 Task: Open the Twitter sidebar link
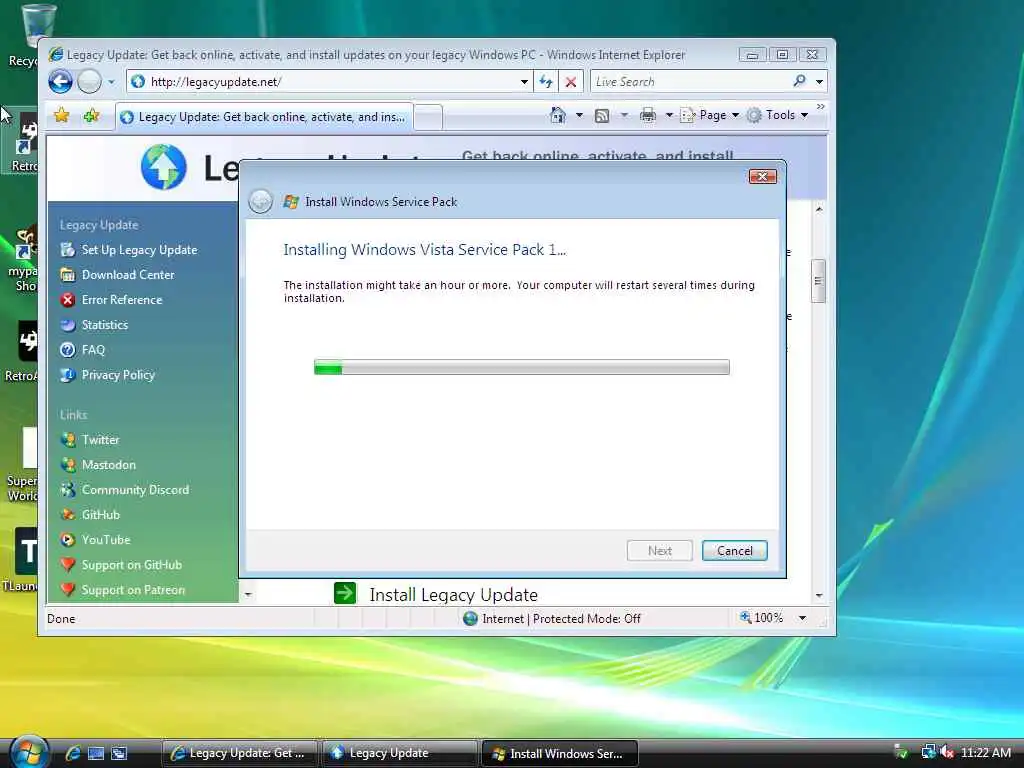click(101, 440)
